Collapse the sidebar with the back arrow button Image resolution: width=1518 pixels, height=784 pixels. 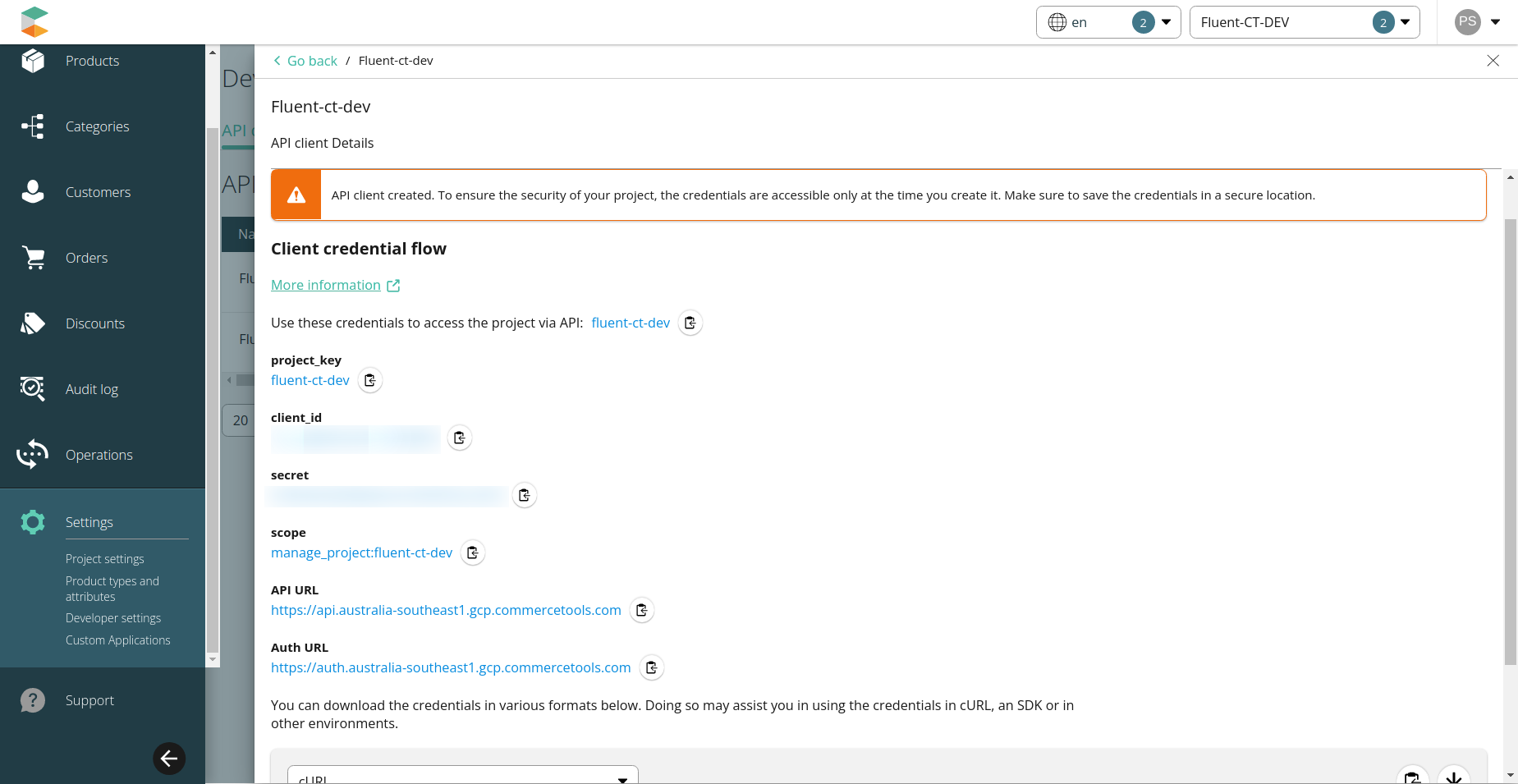tap(169, 759)
